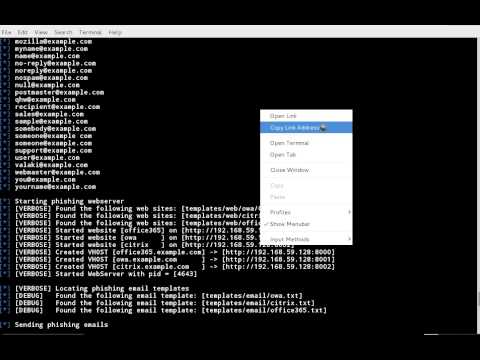The height and width of the screenshot is (360, 480).
Task: Click the 'Started website [office365]' line
Action: [x=137, y=231]
